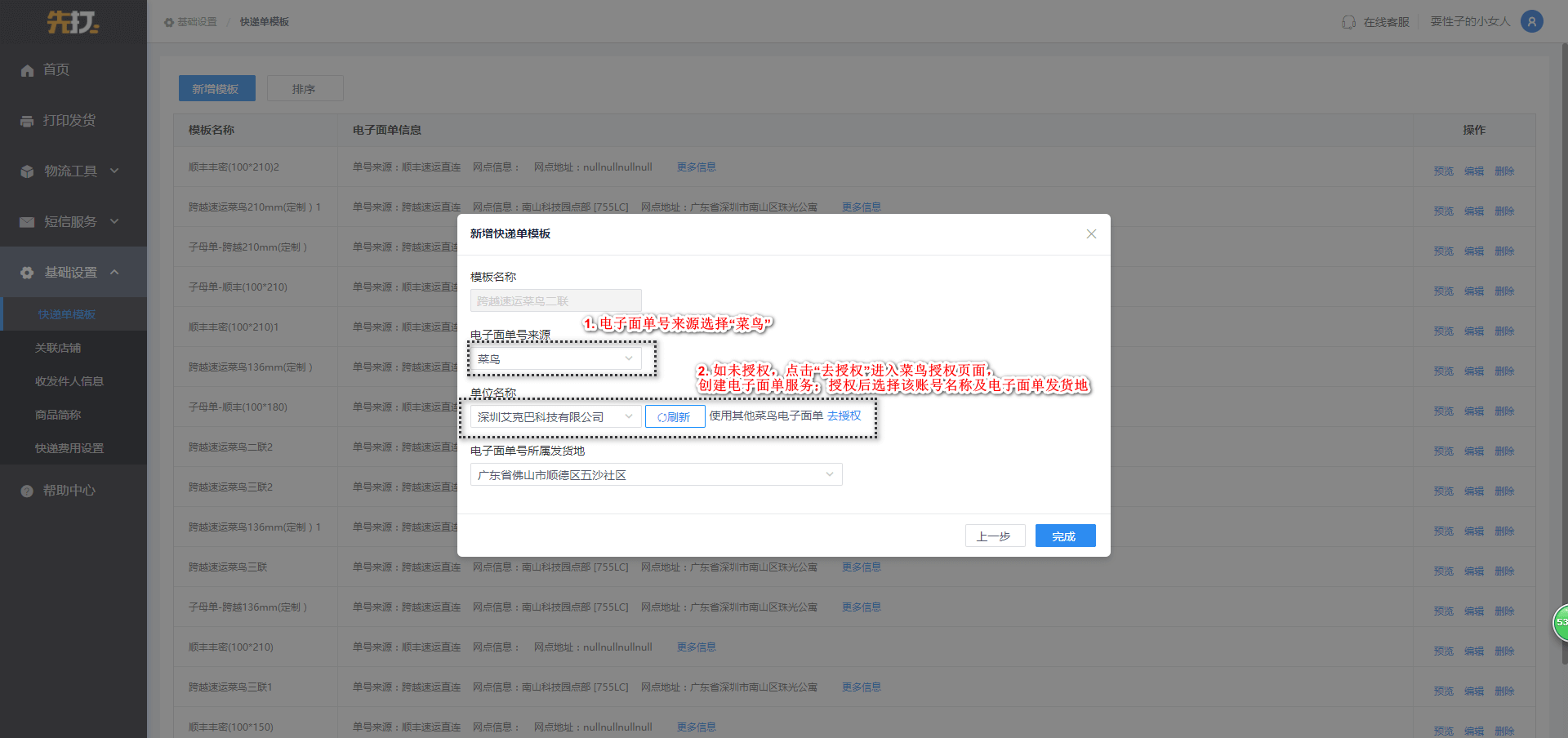This screenshot has height=738, width=1568.
Task: Close the 新增快递单模板 dialog
Action: tap(1091, 234)
